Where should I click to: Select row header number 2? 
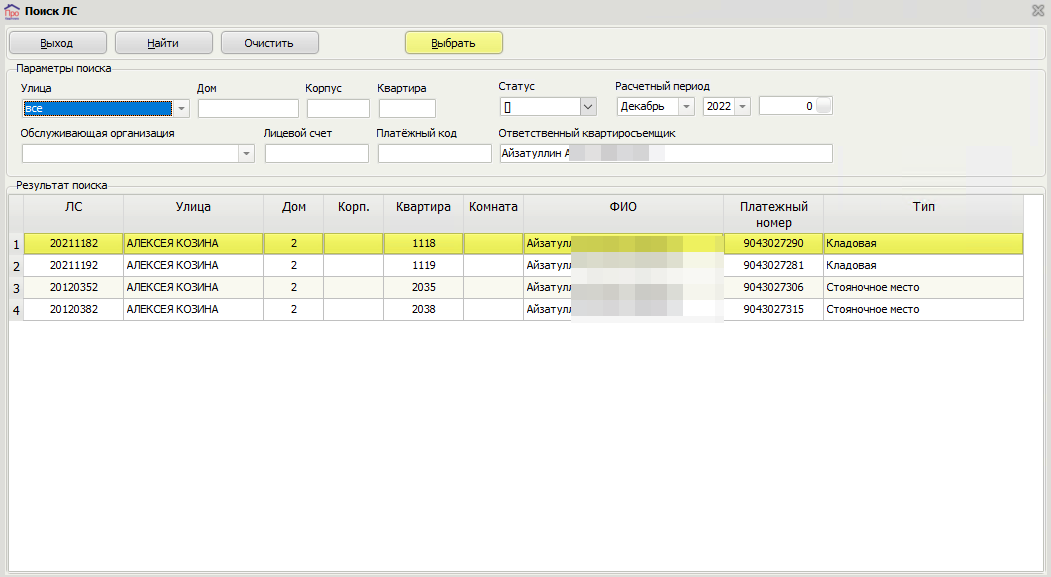point(16,267)
